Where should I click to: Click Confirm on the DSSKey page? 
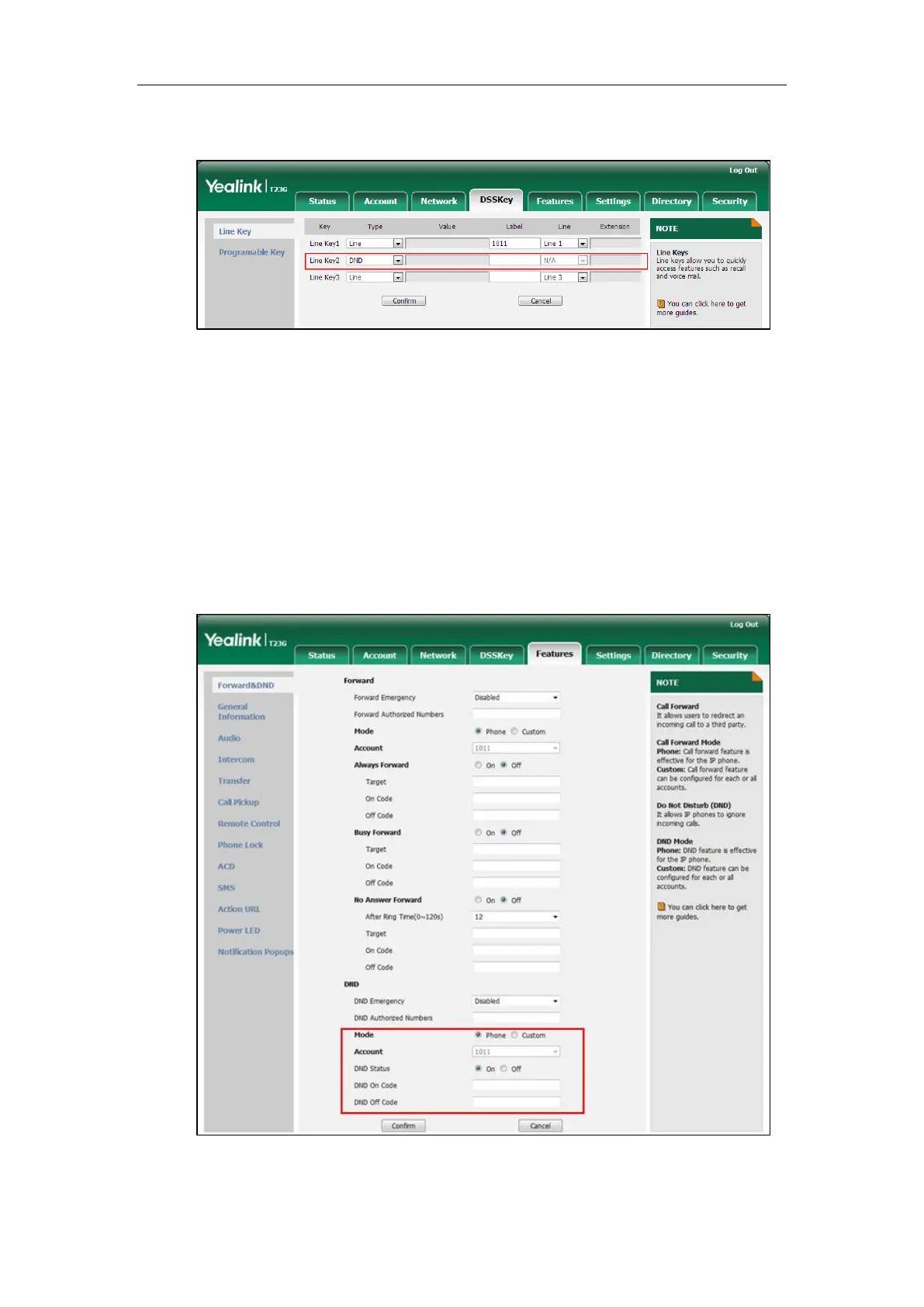[x=403, y=301]
